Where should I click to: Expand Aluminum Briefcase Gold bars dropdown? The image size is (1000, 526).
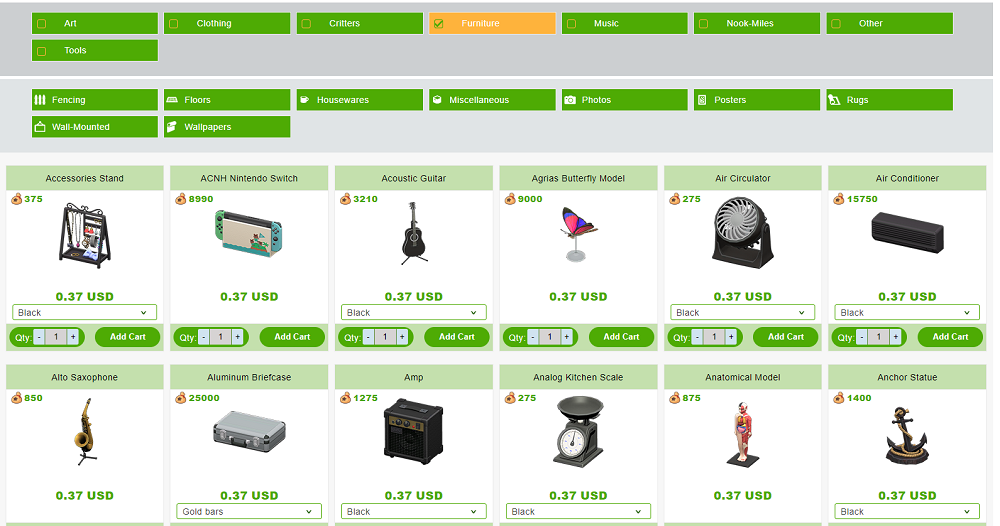click(249, 511)
